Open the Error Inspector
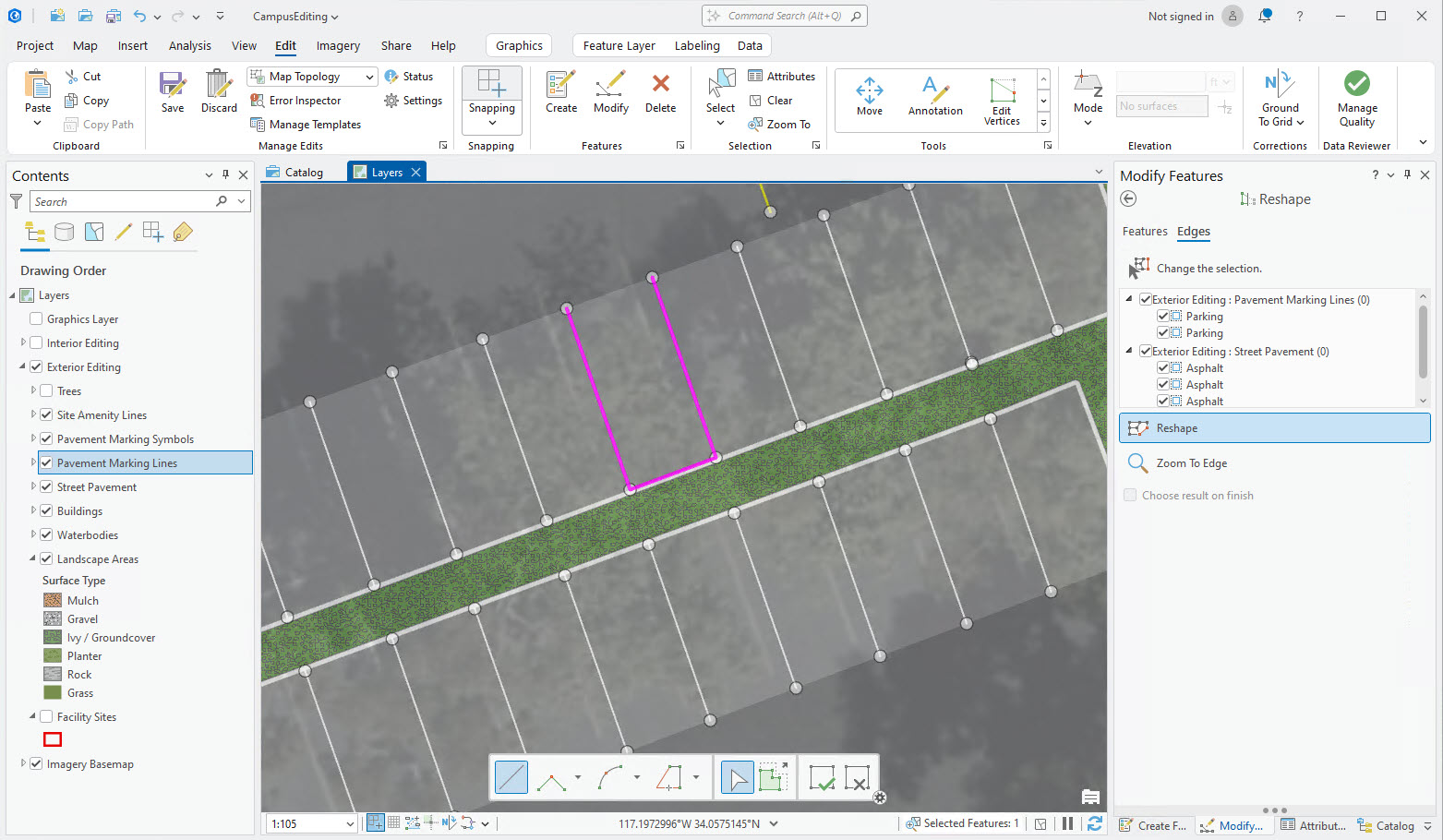This screenshot has height=840, width=1443. coord(295,101)
